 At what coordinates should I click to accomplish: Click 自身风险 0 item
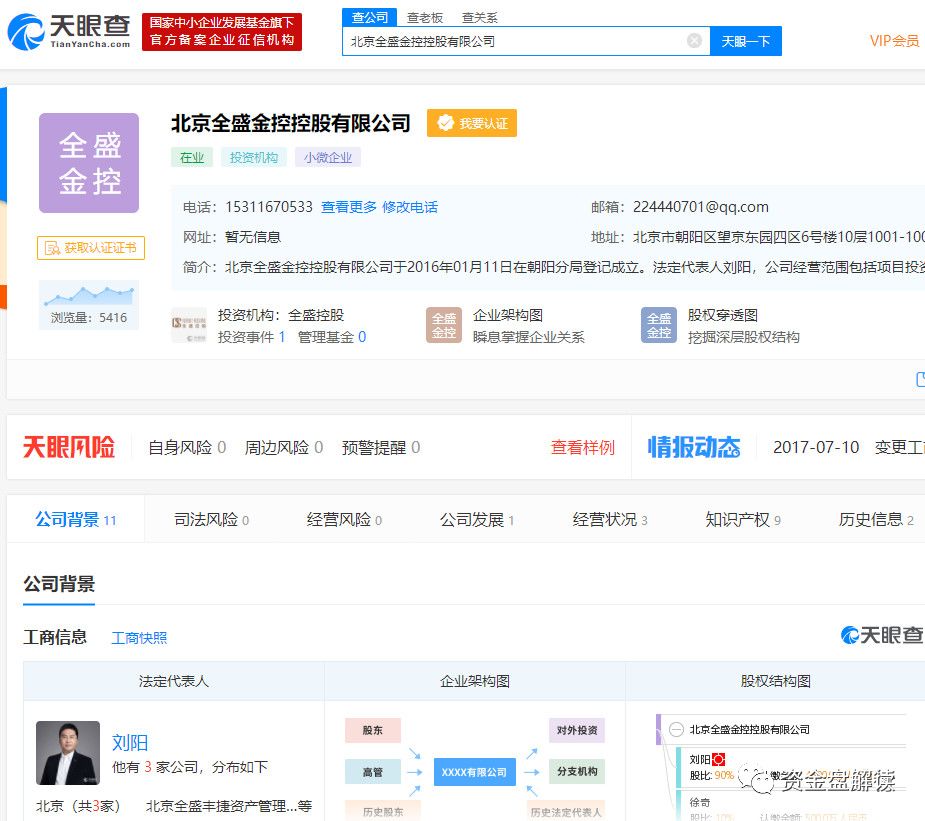(187, 448)
